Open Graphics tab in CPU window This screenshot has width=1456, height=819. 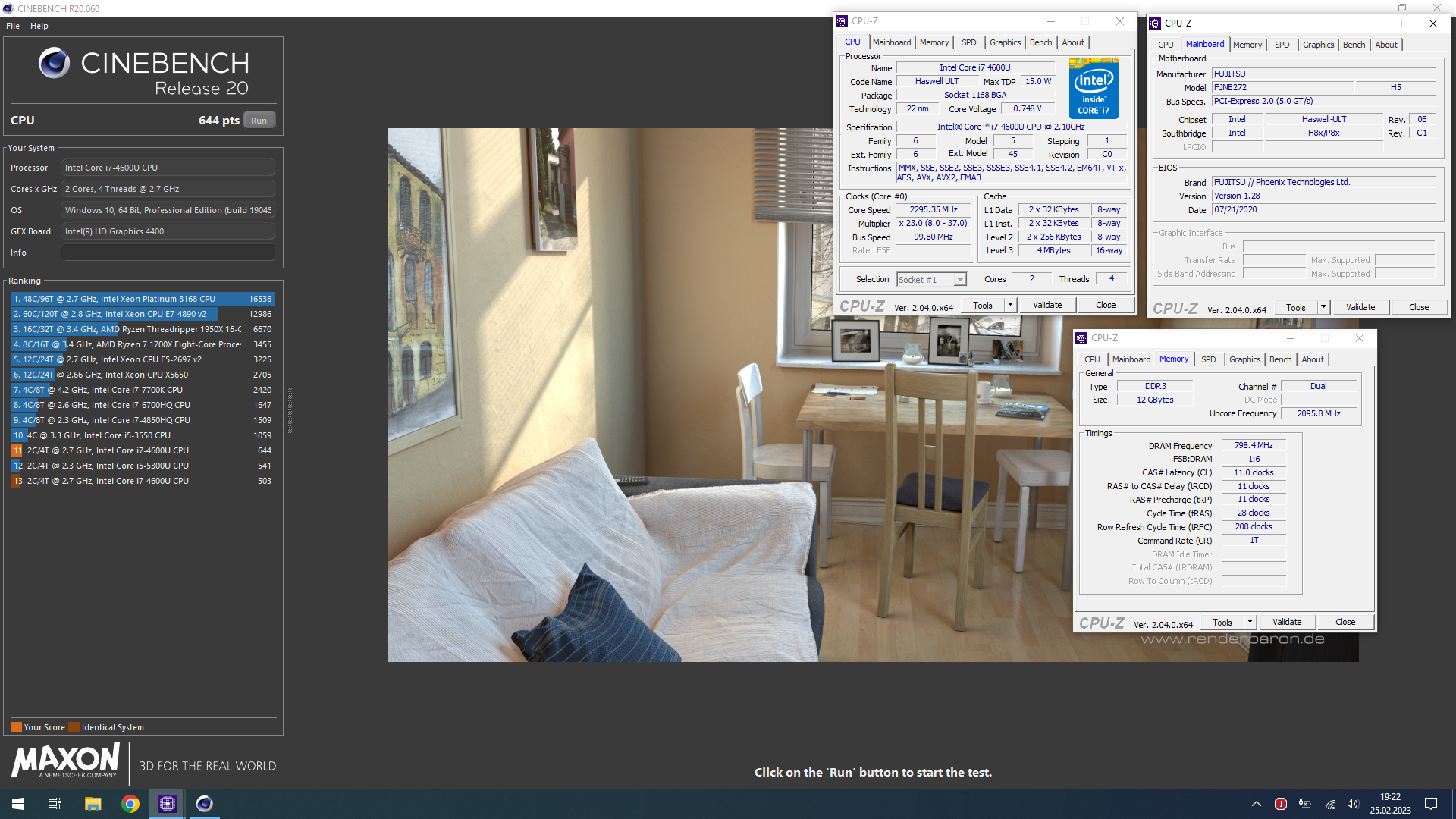pyautogui.click(x=1006, y=42)
